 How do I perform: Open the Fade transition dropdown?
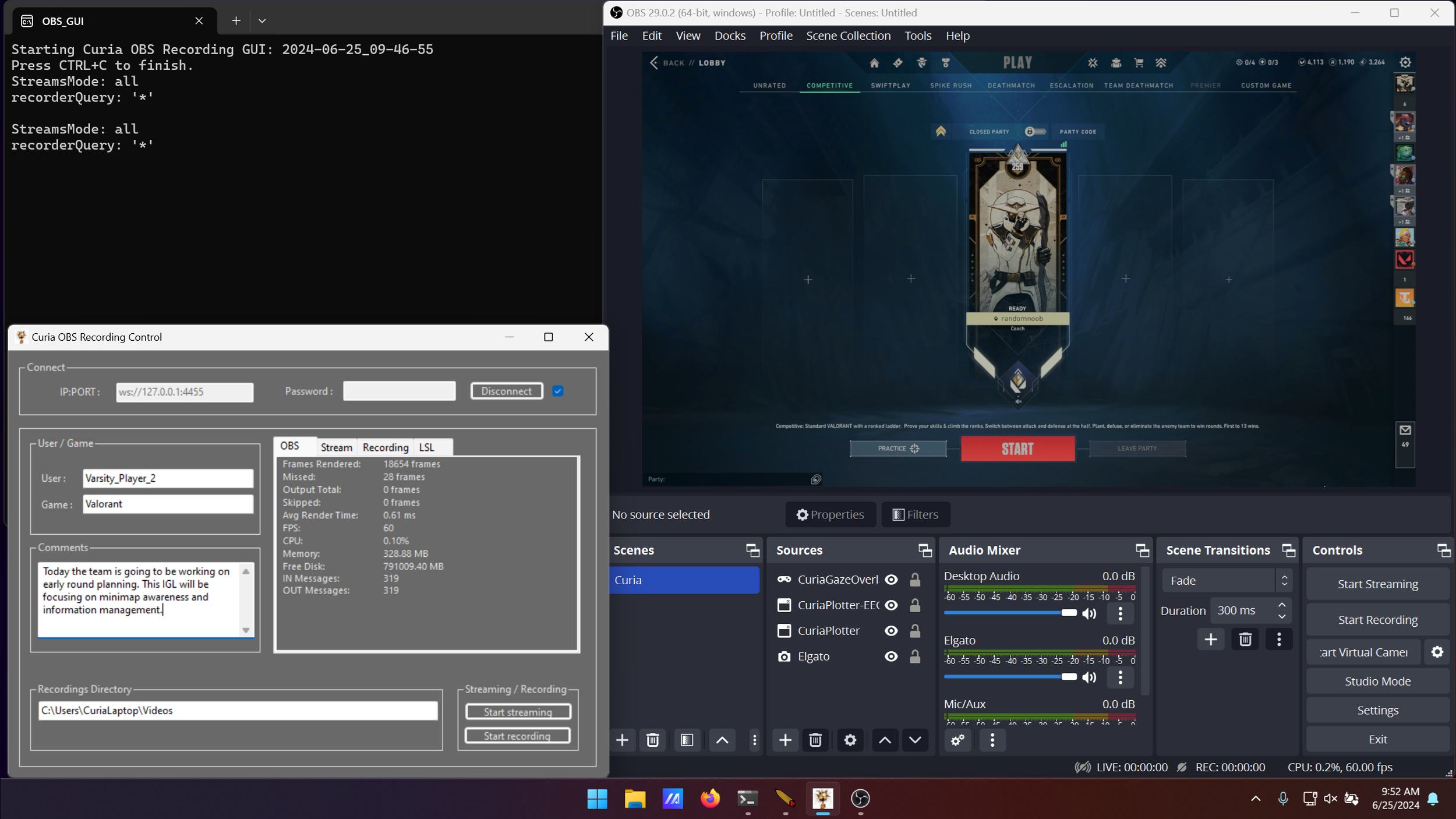(x=1227, y=580)
